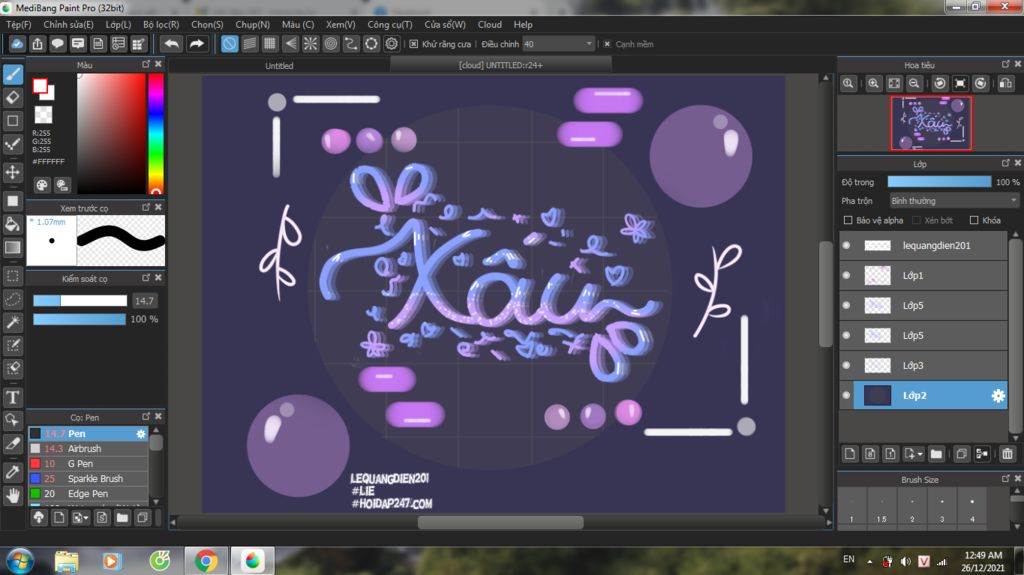
Task: Select the Airbrush brush
Action: coord(88,449)
